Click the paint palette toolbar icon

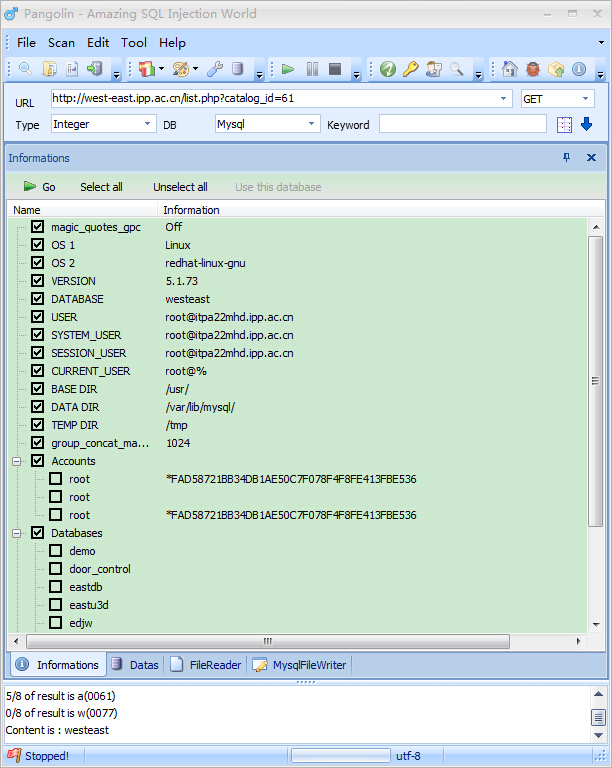pos(180,69)
